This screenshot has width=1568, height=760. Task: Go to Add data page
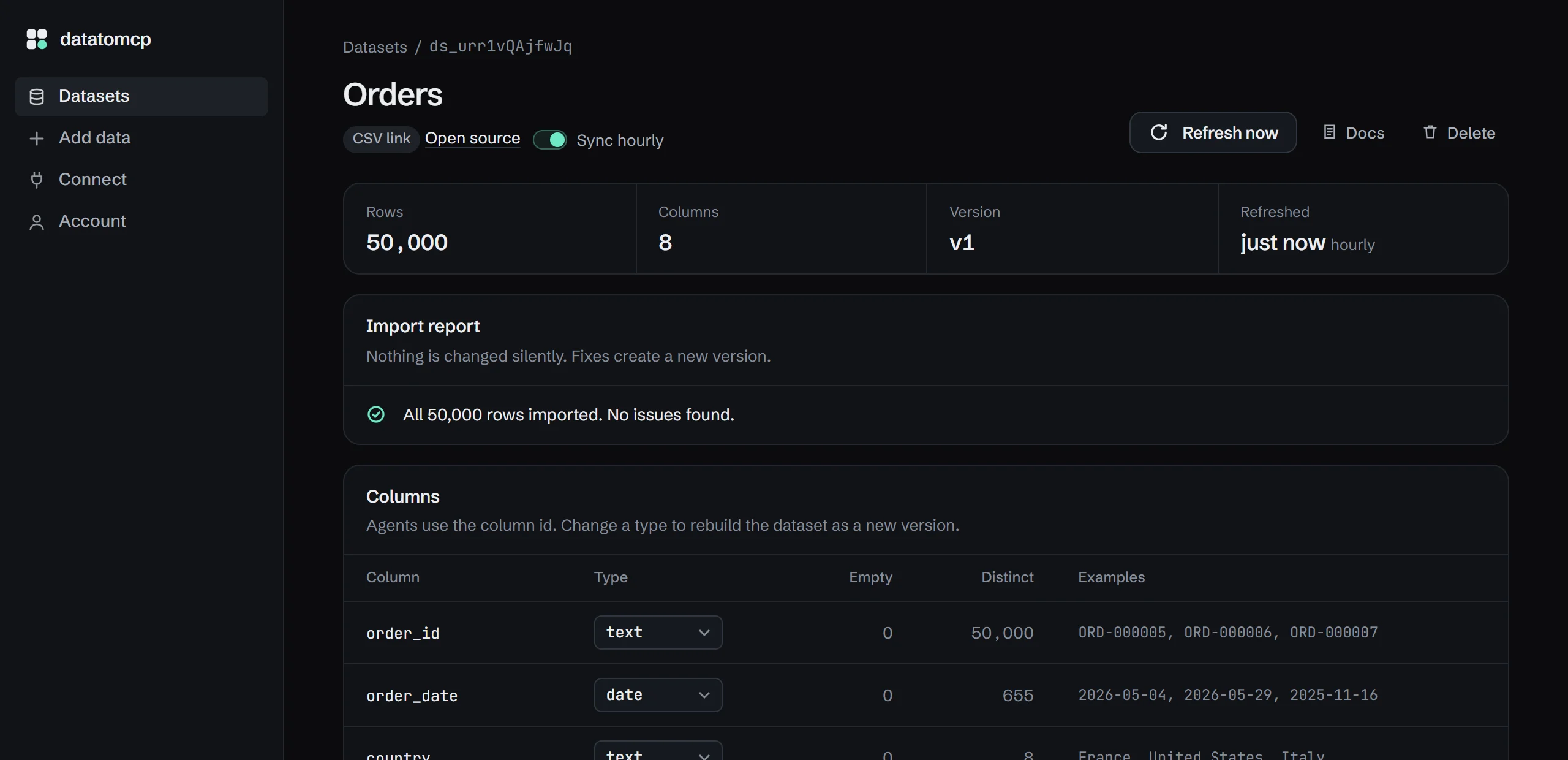[x=141, y=139]
